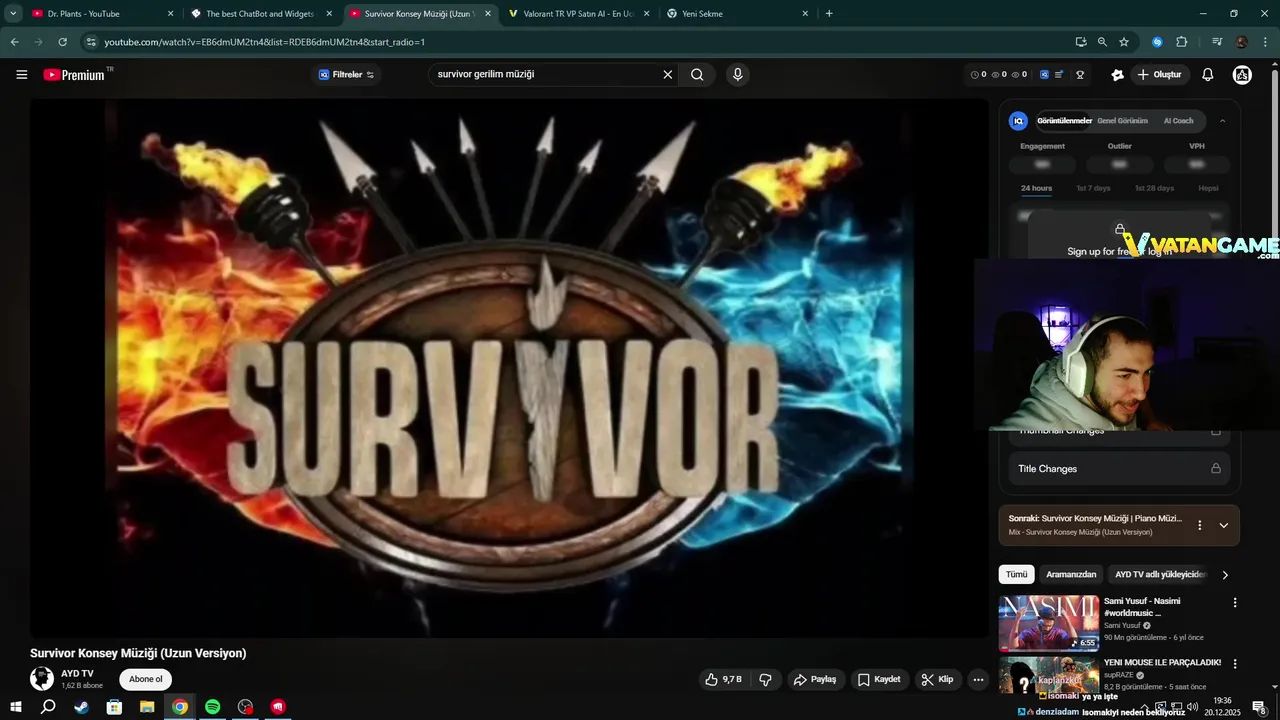Open the Sami Yusuf Nasimi video thumbnail
Viewport: 1280px width, 720px height.
[x=1048, y=623]
